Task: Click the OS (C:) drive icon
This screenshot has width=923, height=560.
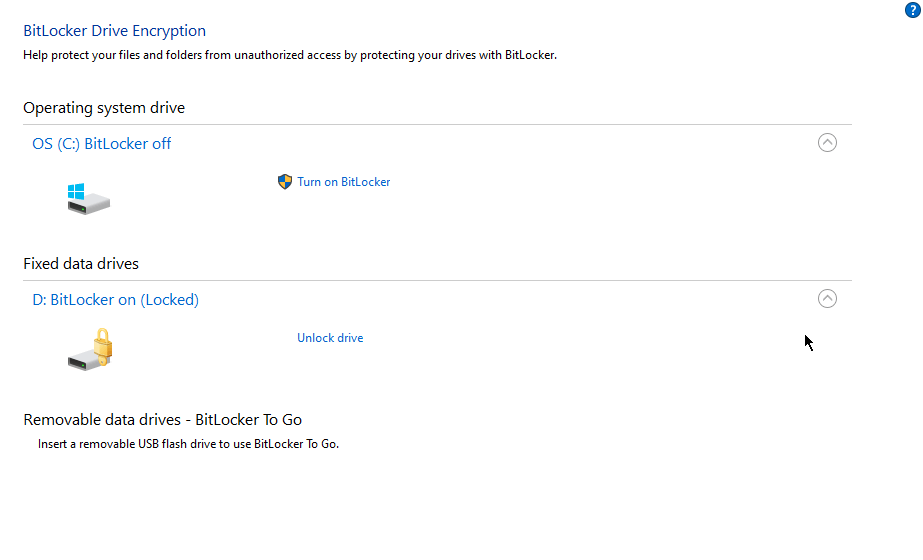Action: (88, 199)
